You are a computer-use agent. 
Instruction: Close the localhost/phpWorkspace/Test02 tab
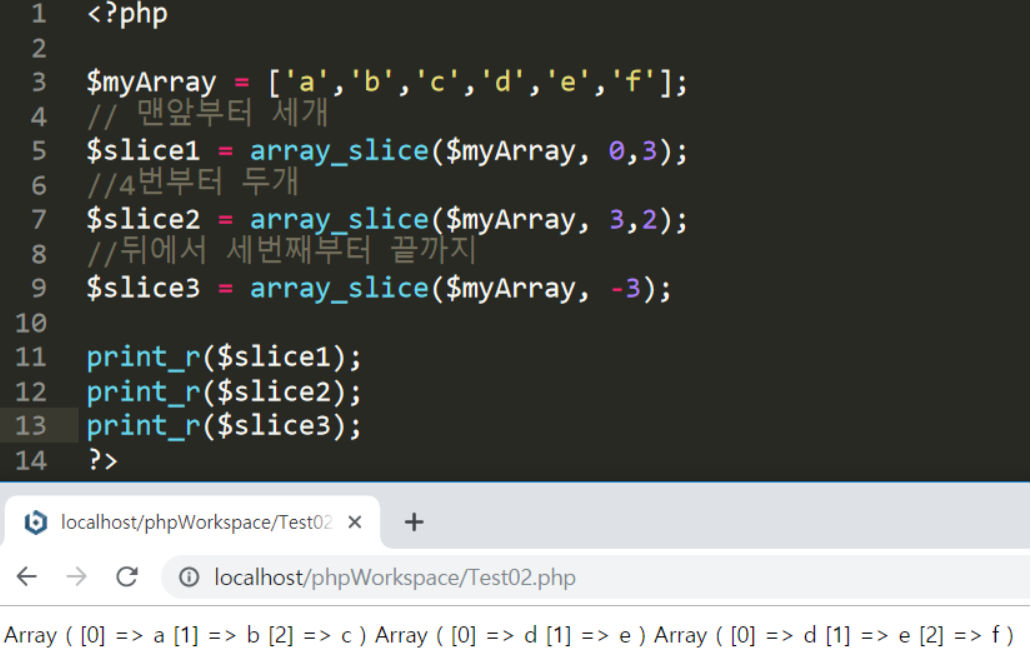pos(354,522)
